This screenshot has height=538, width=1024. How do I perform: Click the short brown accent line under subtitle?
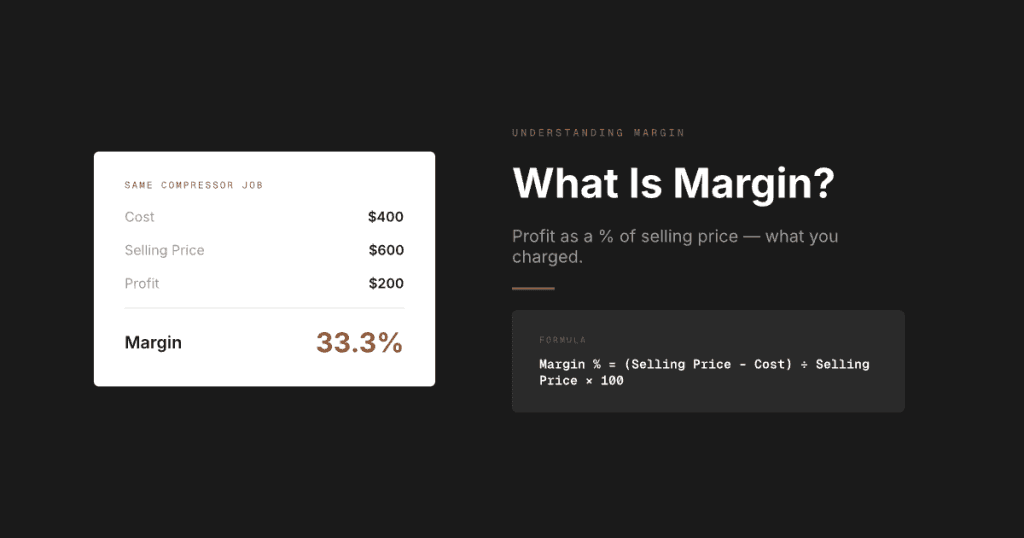(533, 288)
